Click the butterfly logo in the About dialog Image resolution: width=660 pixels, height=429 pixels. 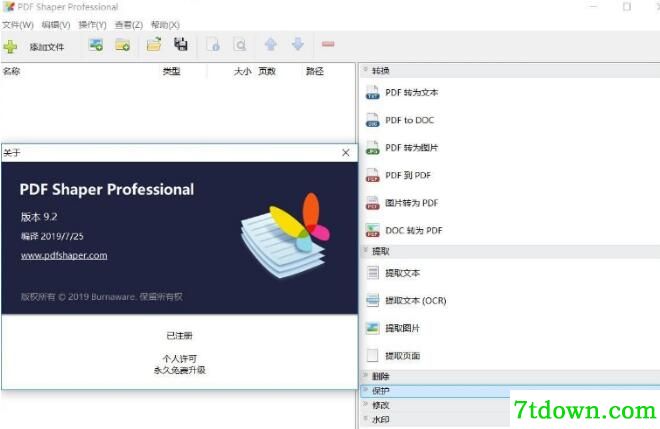285,235
